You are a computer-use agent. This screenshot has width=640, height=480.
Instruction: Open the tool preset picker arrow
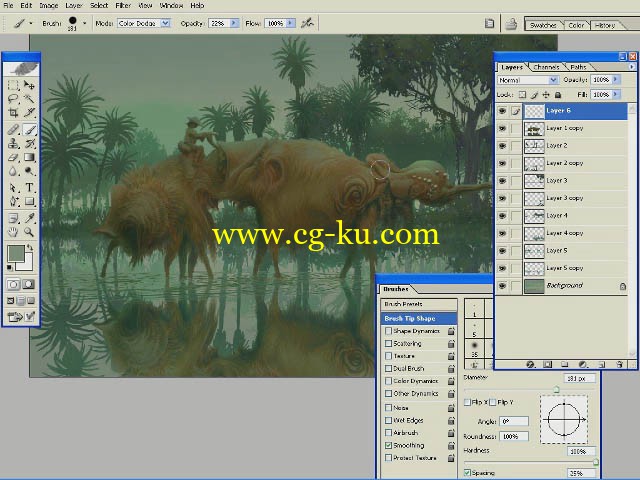point(31,23)
